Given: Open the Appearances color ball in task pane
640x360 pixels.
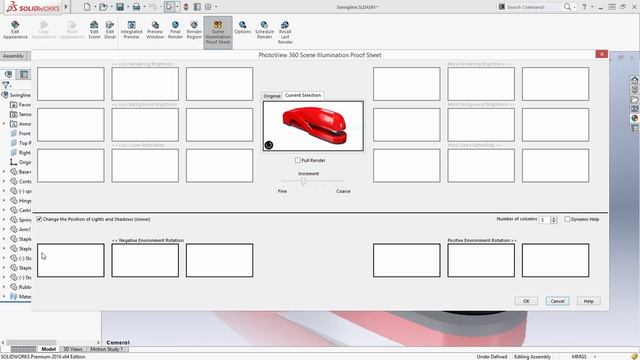Looking at the screenshot, I should click(x=634, y=118).
